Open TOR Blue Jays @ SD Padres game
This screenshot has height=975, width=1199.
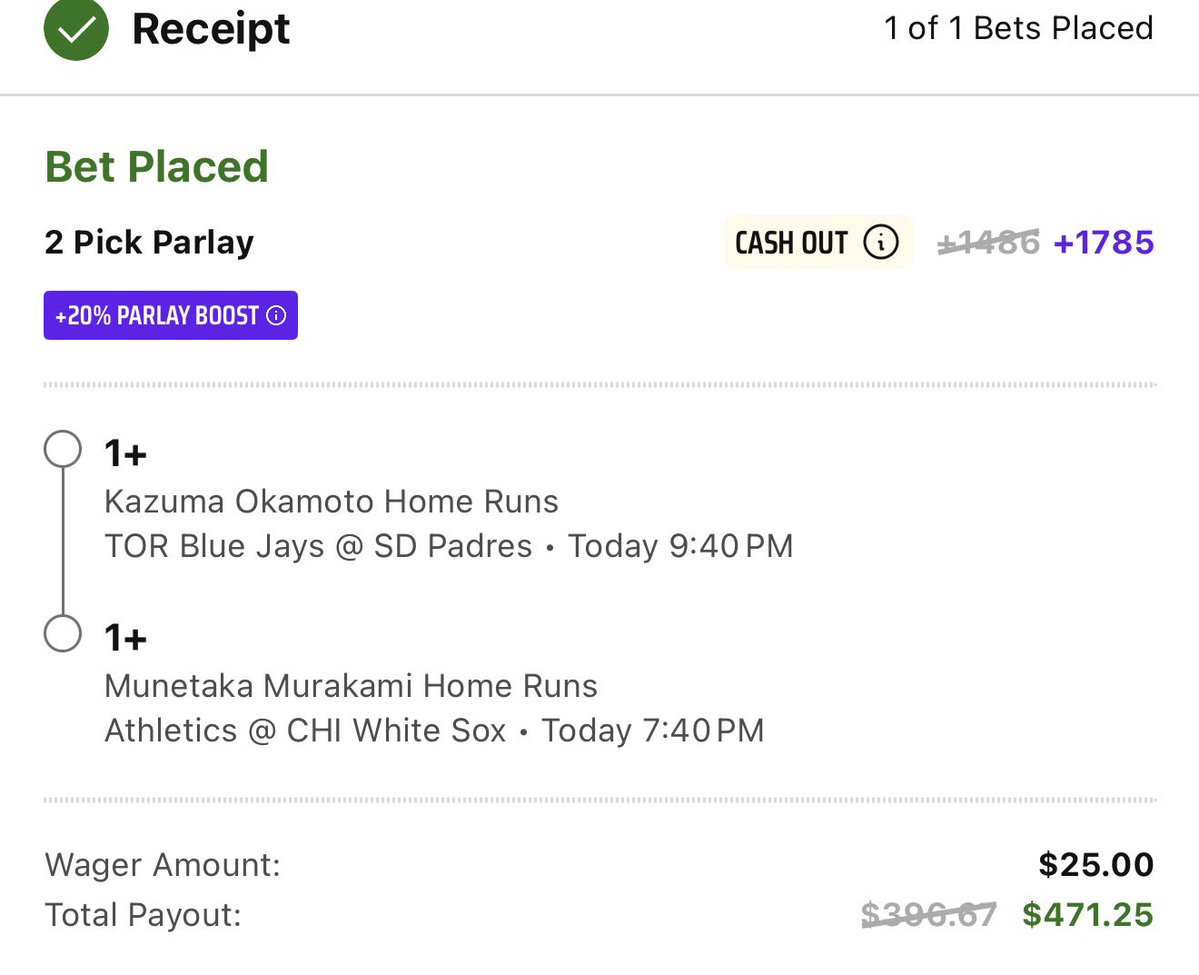318,547
